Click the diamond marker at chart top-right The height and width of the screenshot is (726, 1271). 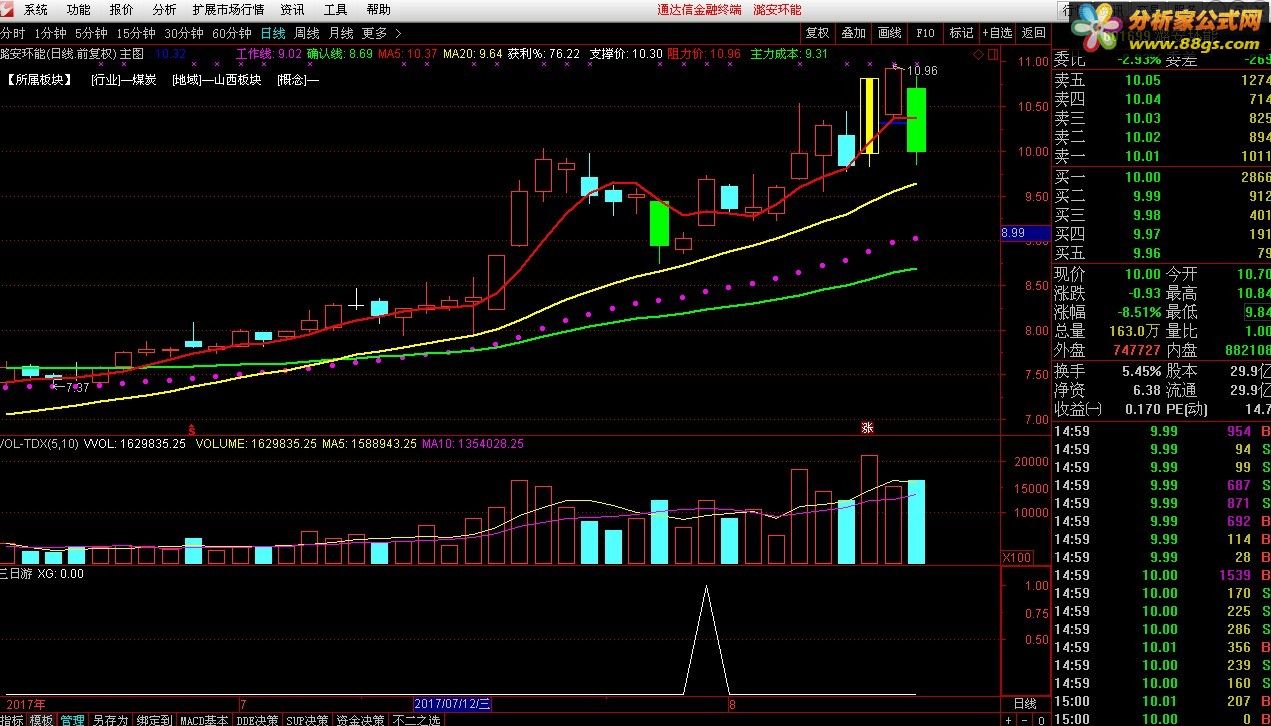(977, 54)
